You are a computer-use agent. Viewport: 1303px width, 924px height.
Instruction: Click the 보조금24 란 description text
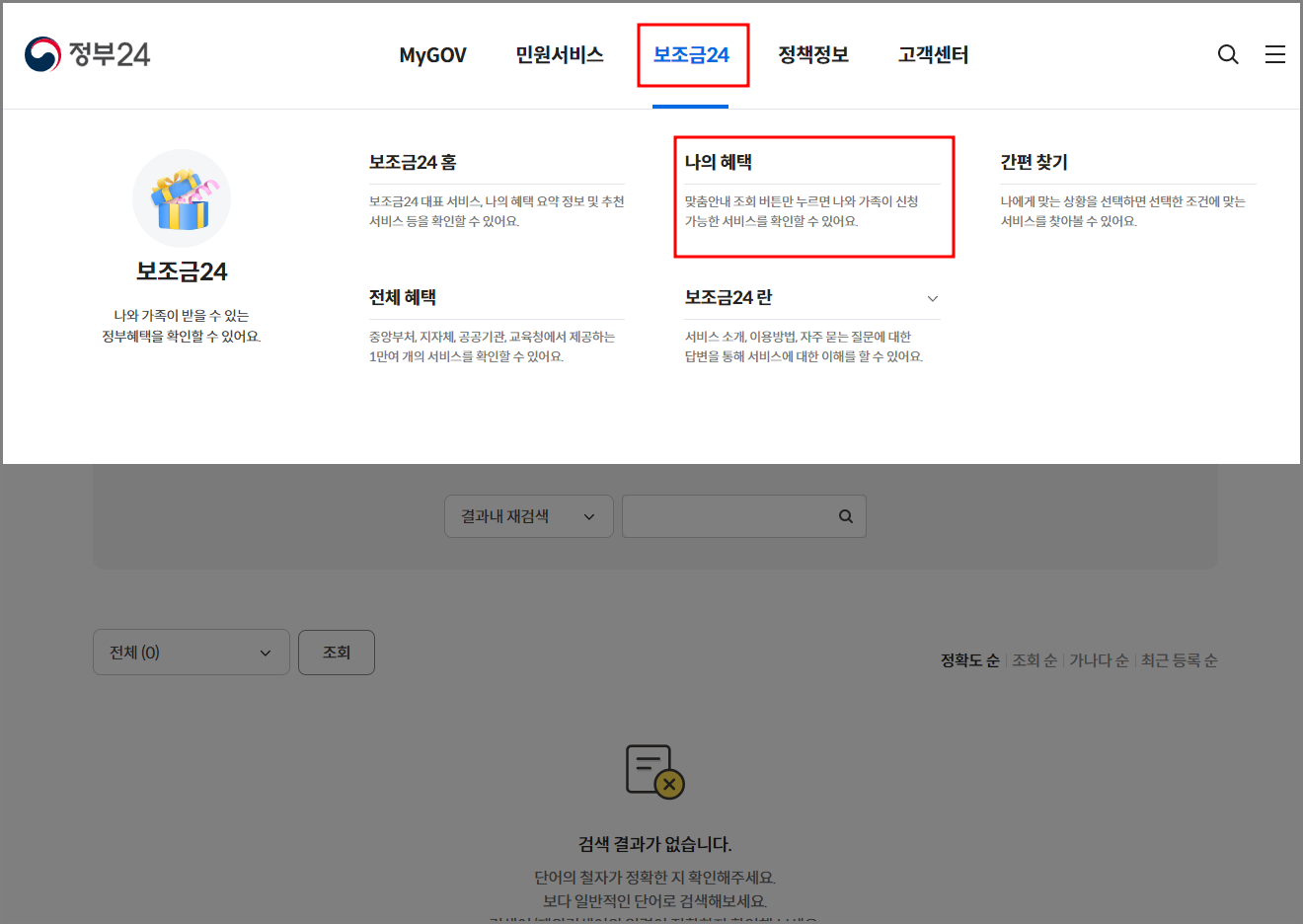[x=804, y=346]
